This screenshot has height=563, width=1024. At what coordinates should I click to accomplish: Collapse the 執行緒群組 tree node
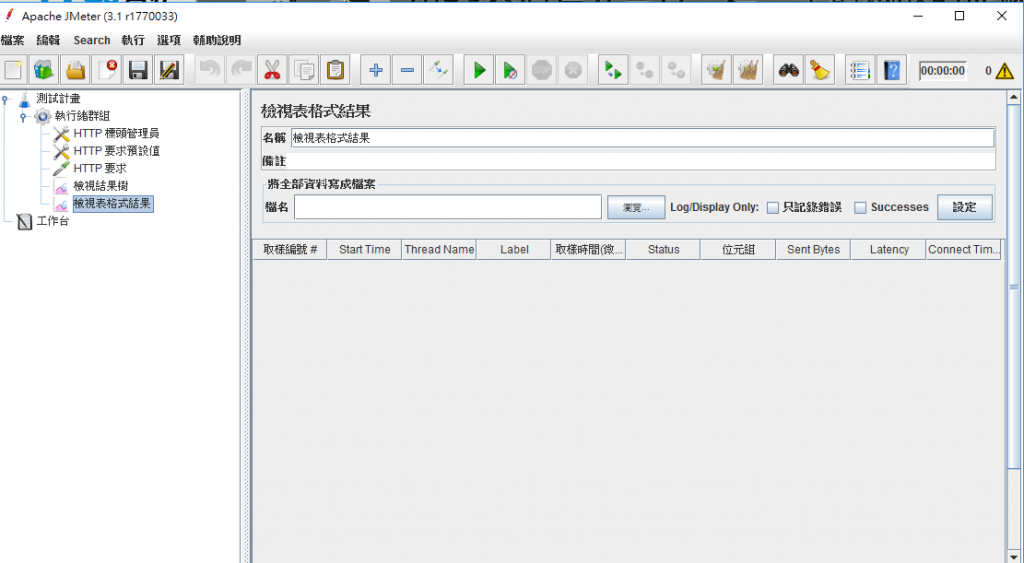(x=24, y=117)
